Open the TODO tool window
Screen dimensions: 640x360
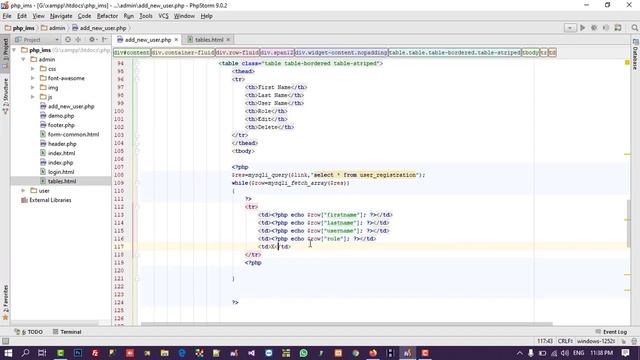[x=29, y=332]
